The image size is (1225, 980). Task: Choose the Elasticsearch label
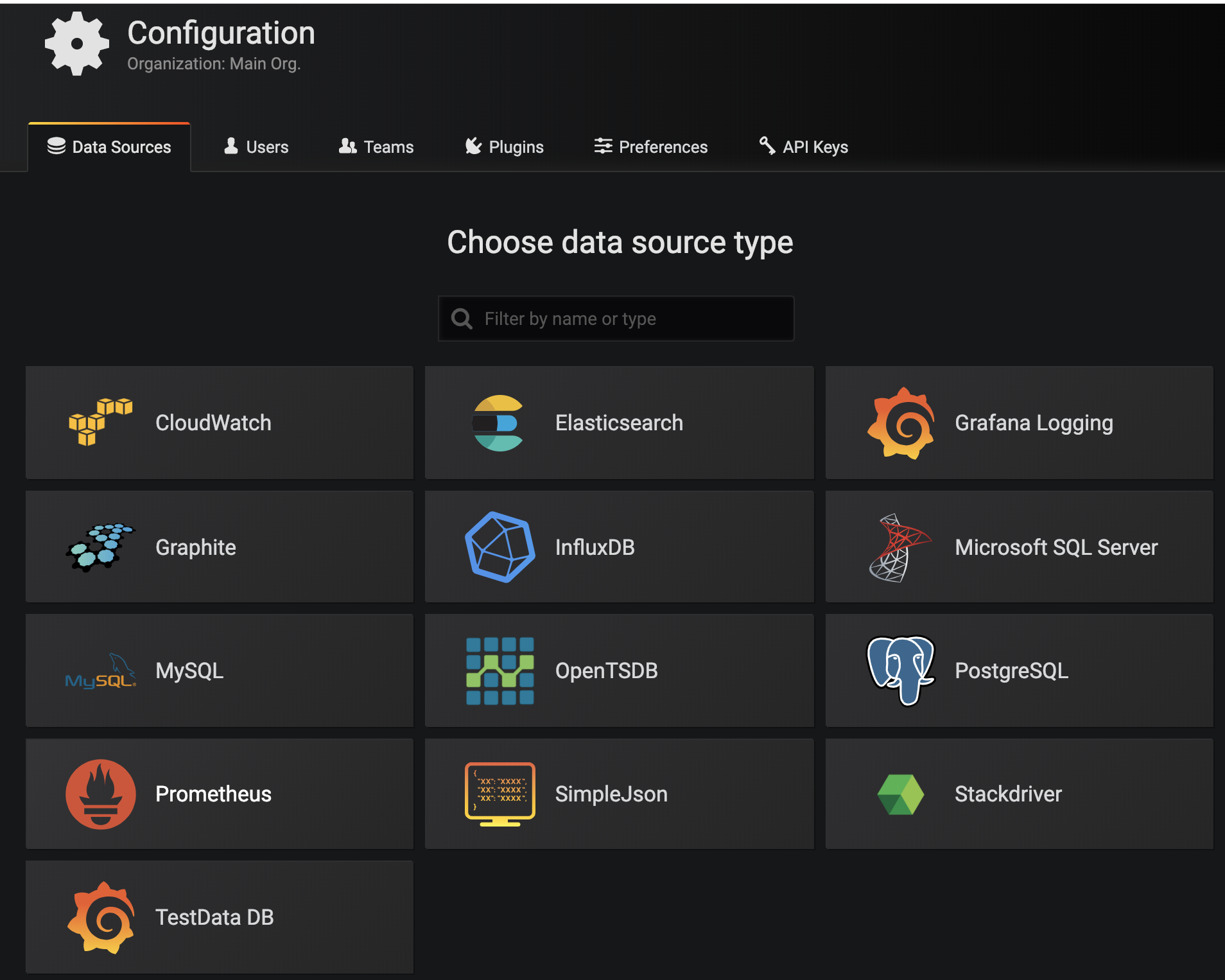coord(619,423)
